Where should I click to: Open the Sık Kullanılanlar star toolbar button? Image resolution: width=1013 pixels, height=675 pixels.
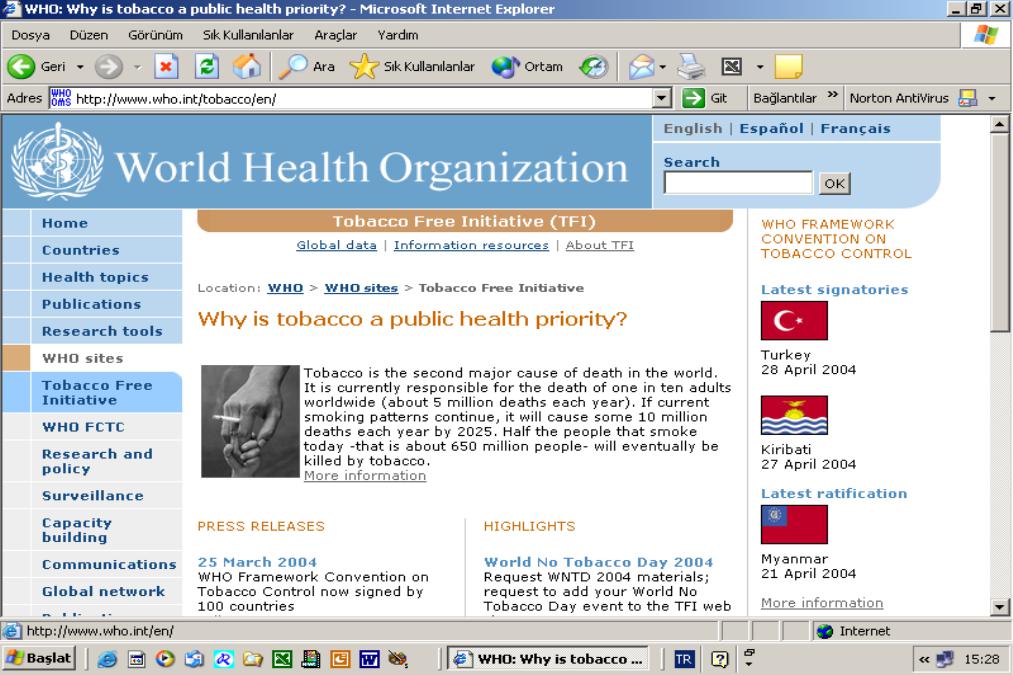[412, 67]
